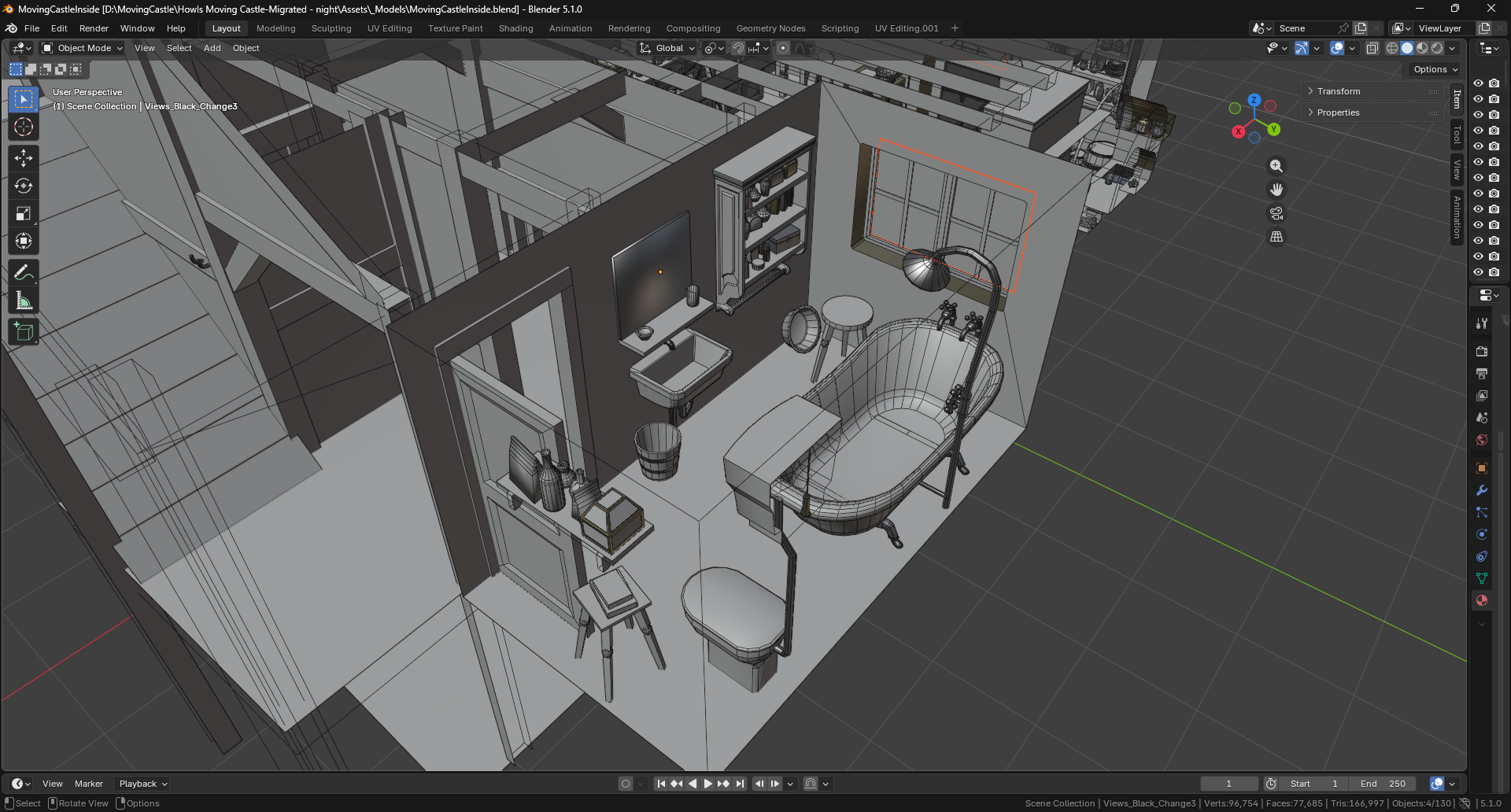Switch to Material Preview shading
Image resolution: width=1511 pixels, height=812 pixels.
[1422, 48]
